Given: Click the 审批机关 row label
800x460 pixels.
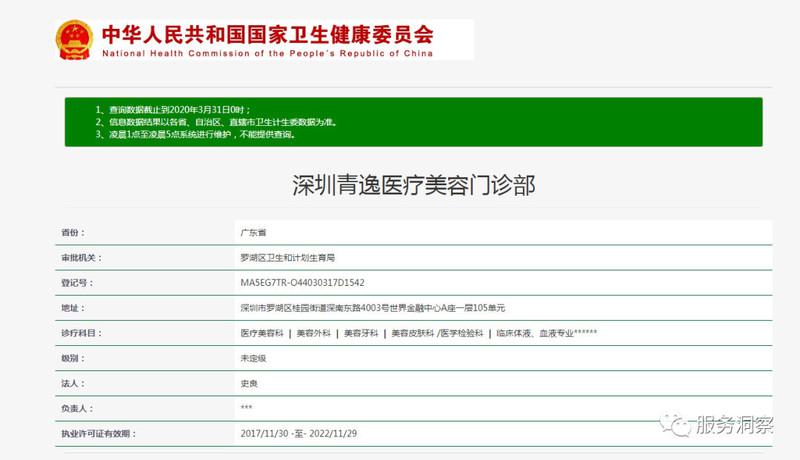Looking at the screenshot, I should tap(82, 257).
